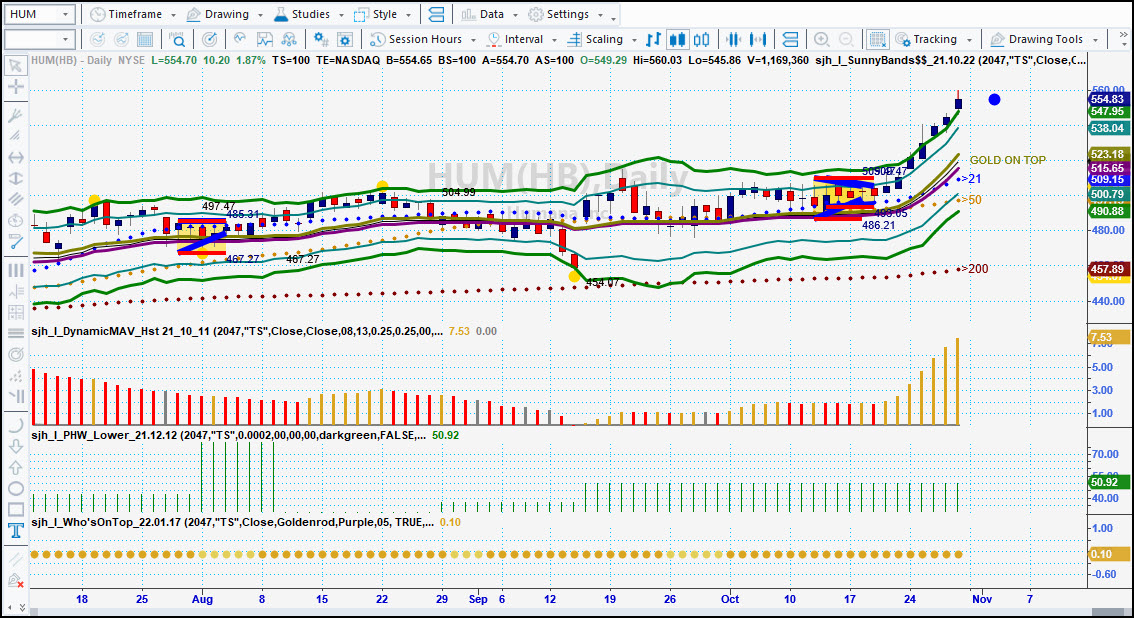
Task: Select the up arrow drawing tool
Action: (15, 468)
